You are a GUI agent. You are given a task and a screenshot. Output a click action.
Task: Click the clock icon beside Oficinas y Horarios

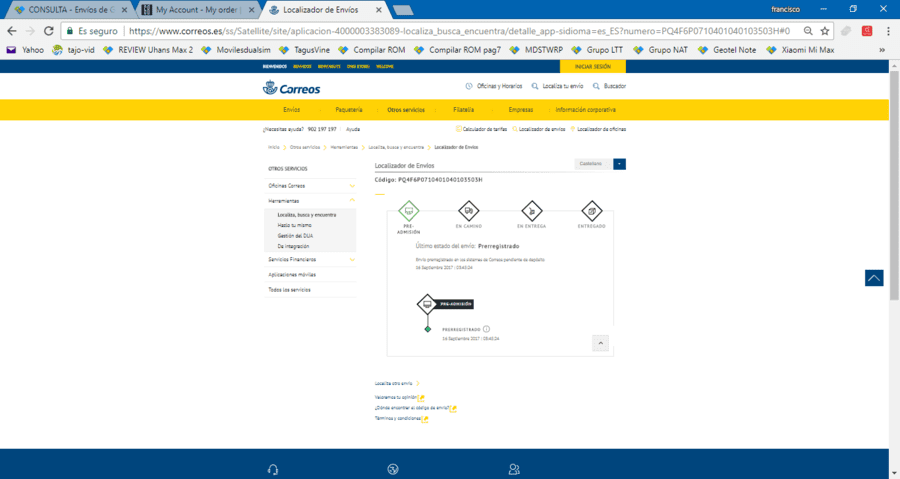[469, 86]
